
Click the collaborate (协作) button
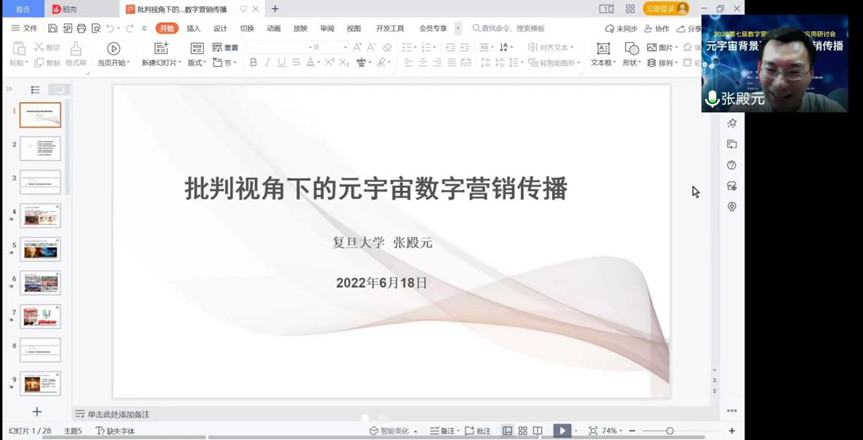(657, 29)
